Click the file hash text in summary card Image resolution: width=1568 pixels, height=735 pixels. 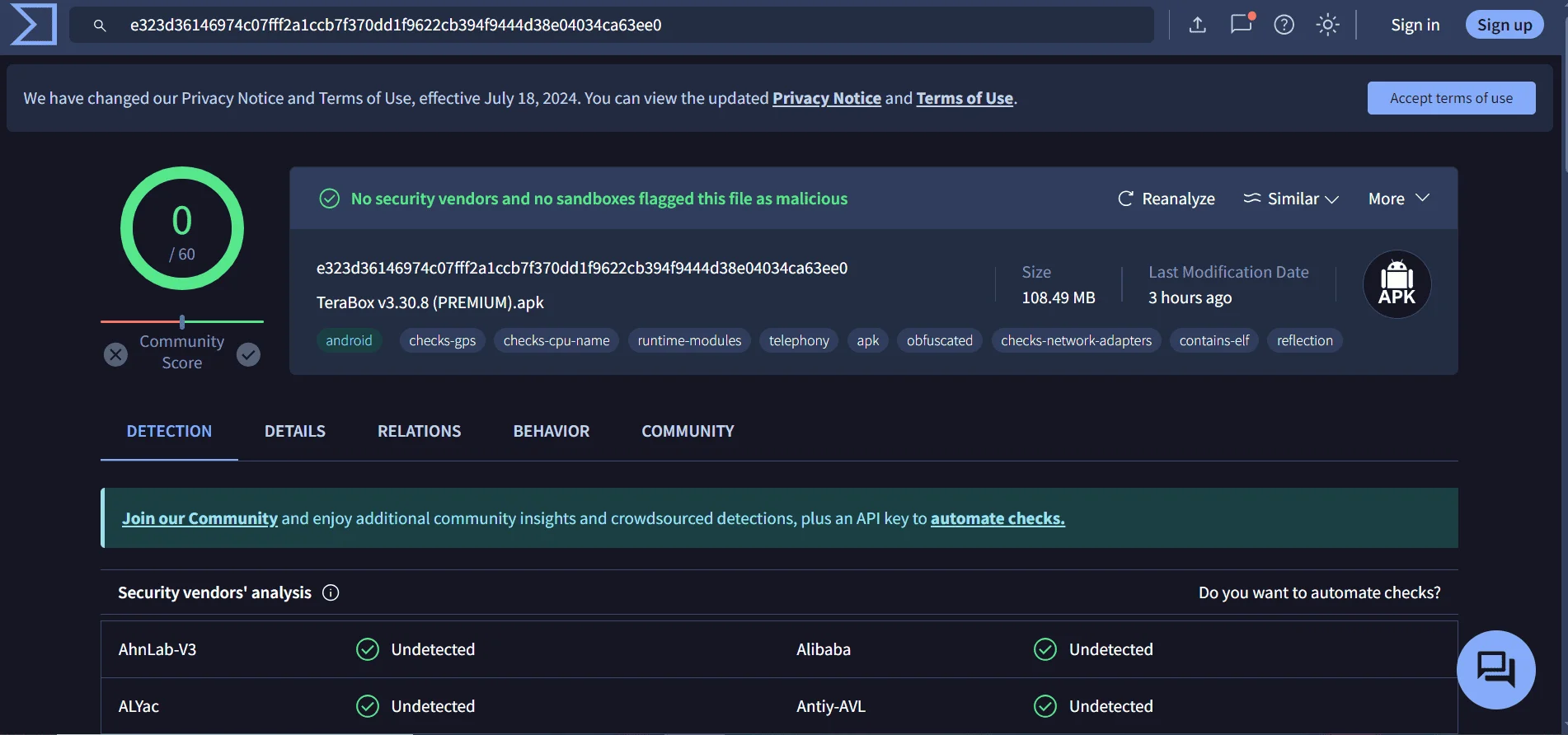(x=582, y=268)
